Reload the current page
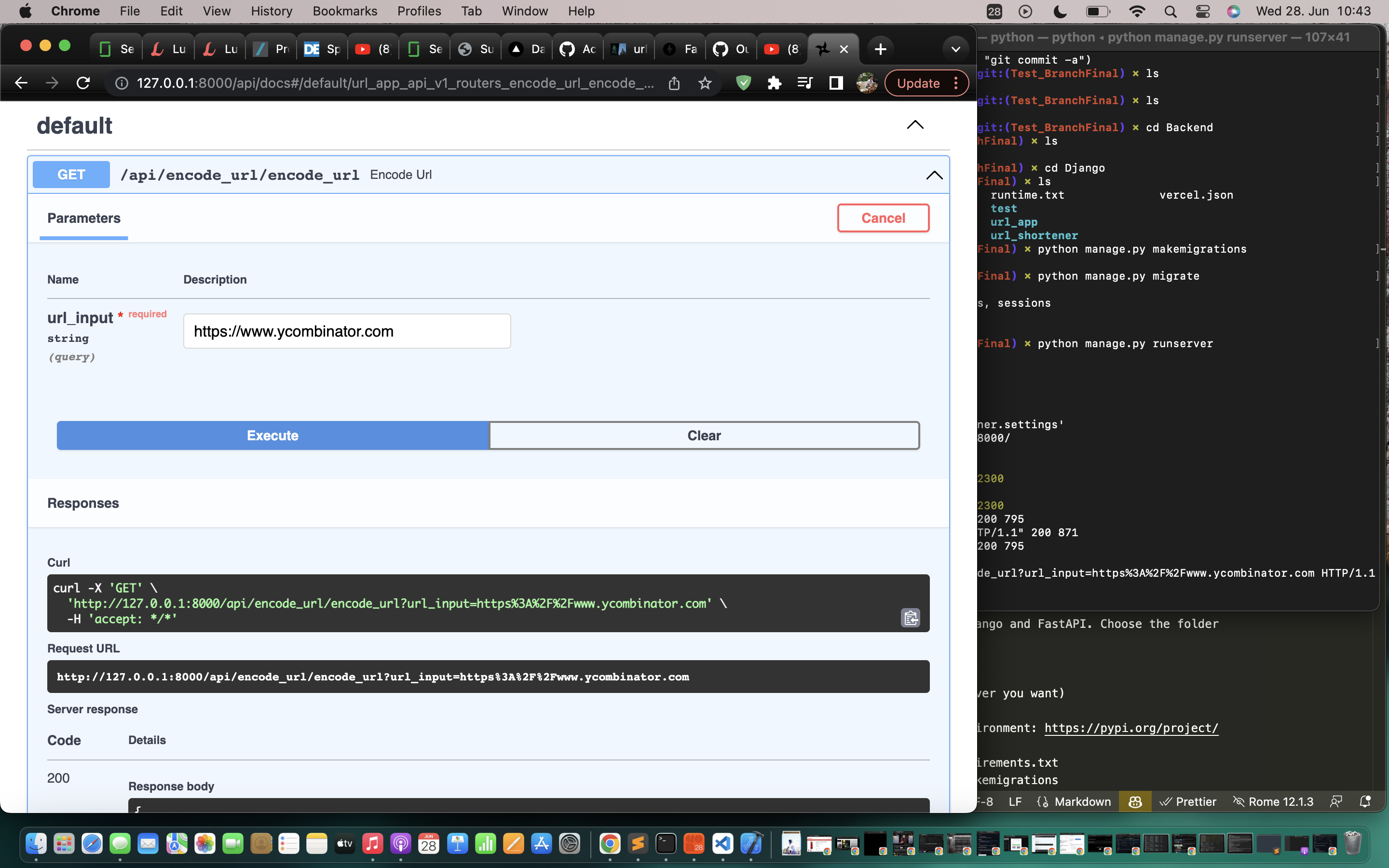 click(83, 83)
